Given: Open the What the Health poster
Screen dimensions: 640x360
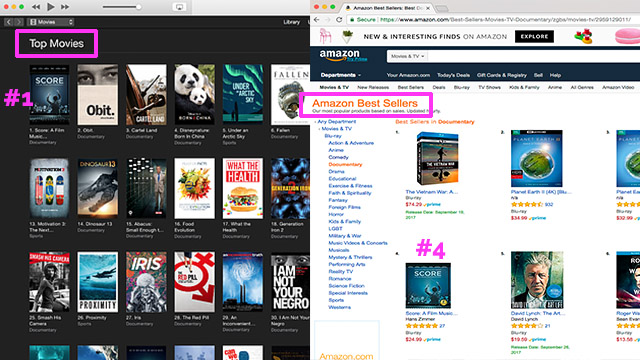Looking at the screenshot, I should tap(243, 188).
